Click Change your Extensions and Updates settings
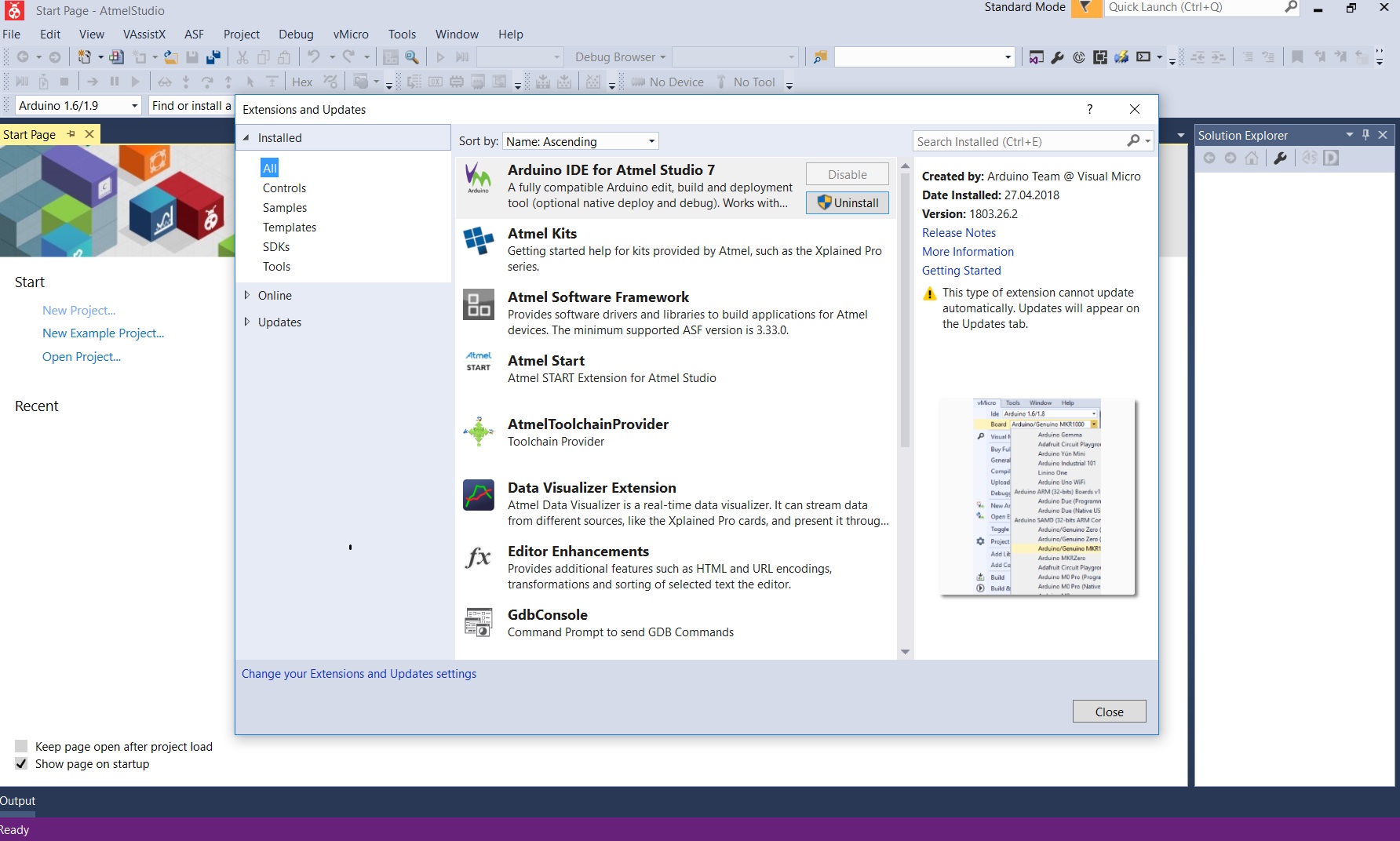 359,674
